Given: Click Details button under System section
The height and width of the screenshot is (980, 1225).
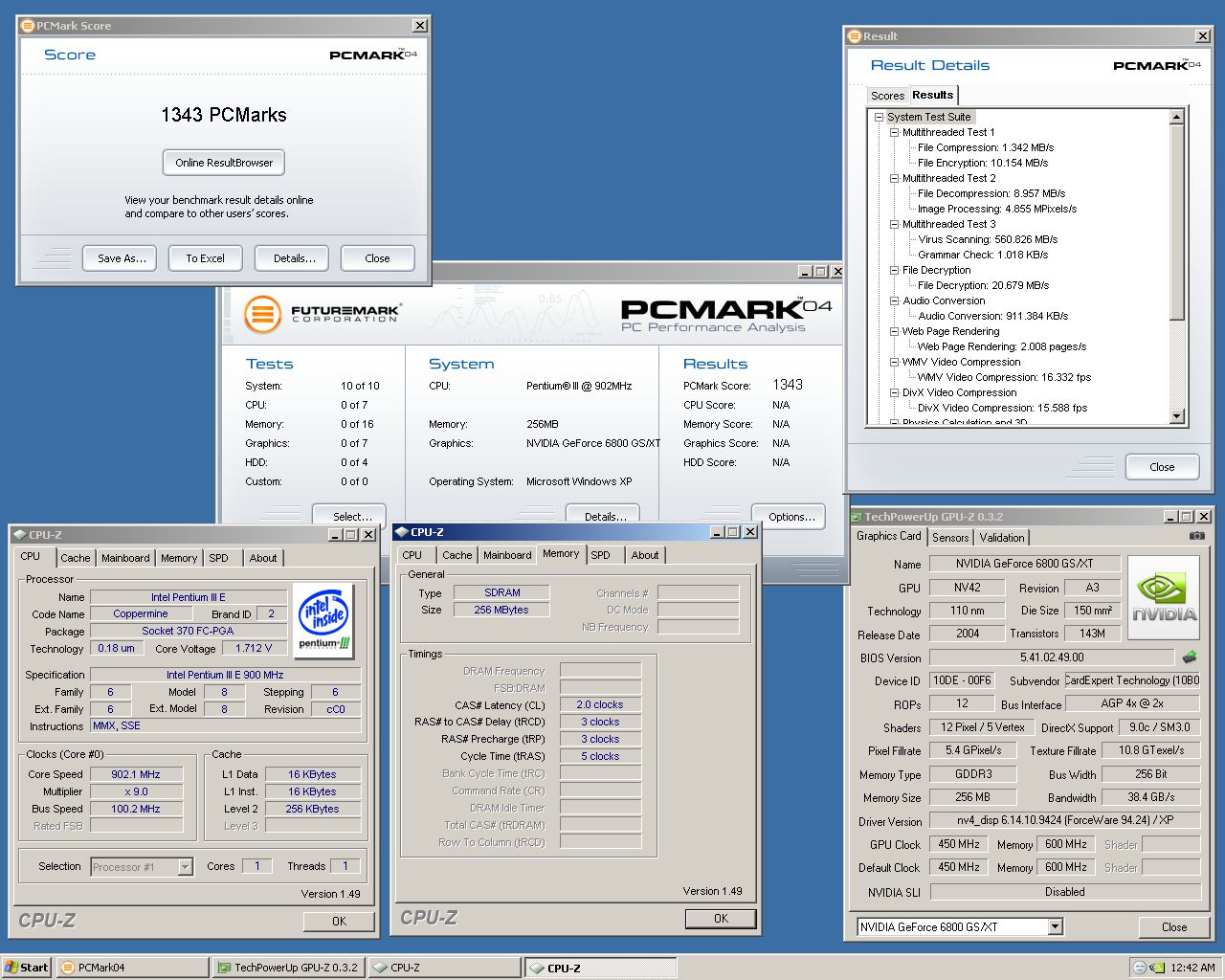Looking at the screenshot, I should [x=603, y=516].
